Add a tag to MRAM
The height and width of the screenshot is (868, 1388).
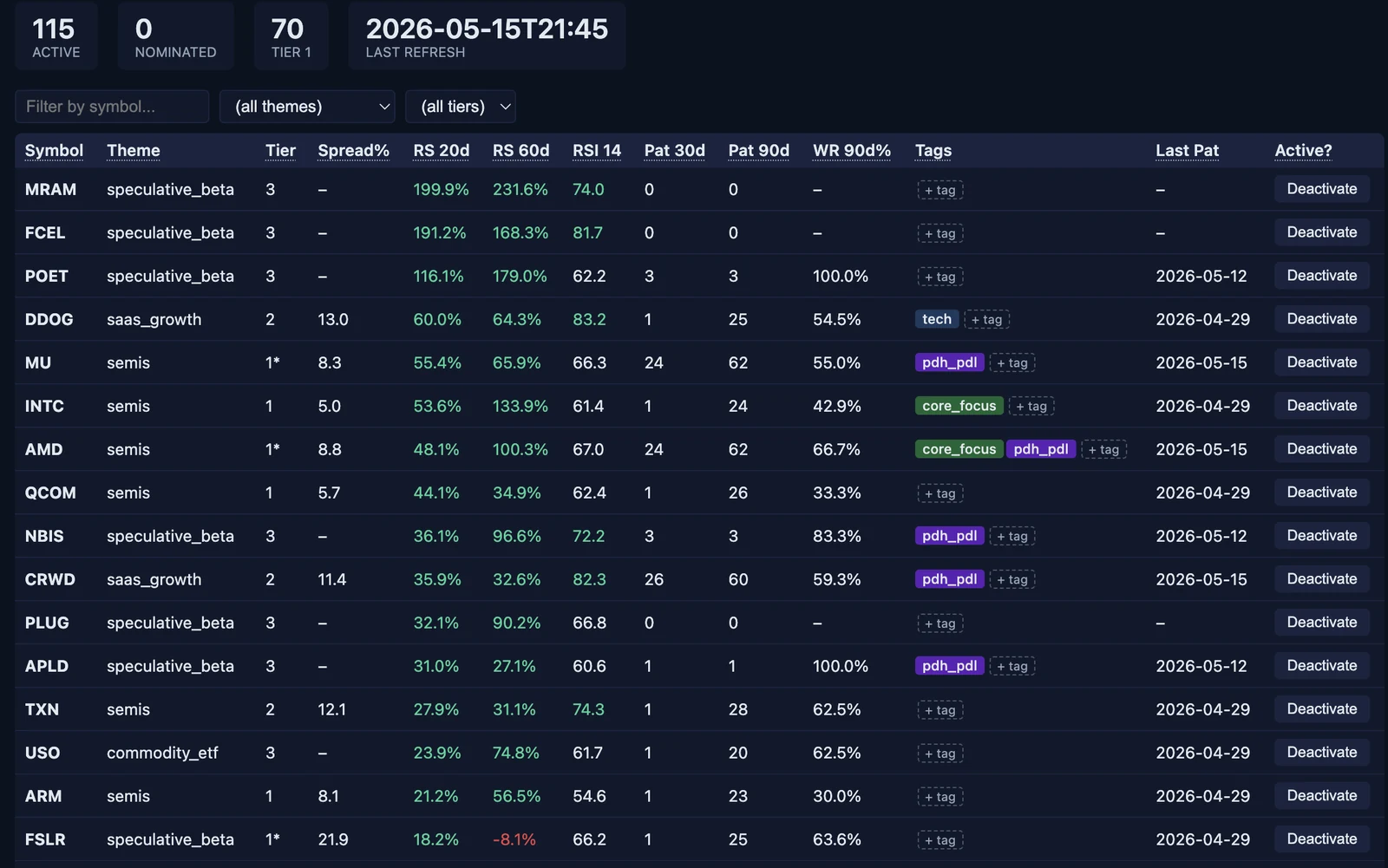click(x=940, y=190)
